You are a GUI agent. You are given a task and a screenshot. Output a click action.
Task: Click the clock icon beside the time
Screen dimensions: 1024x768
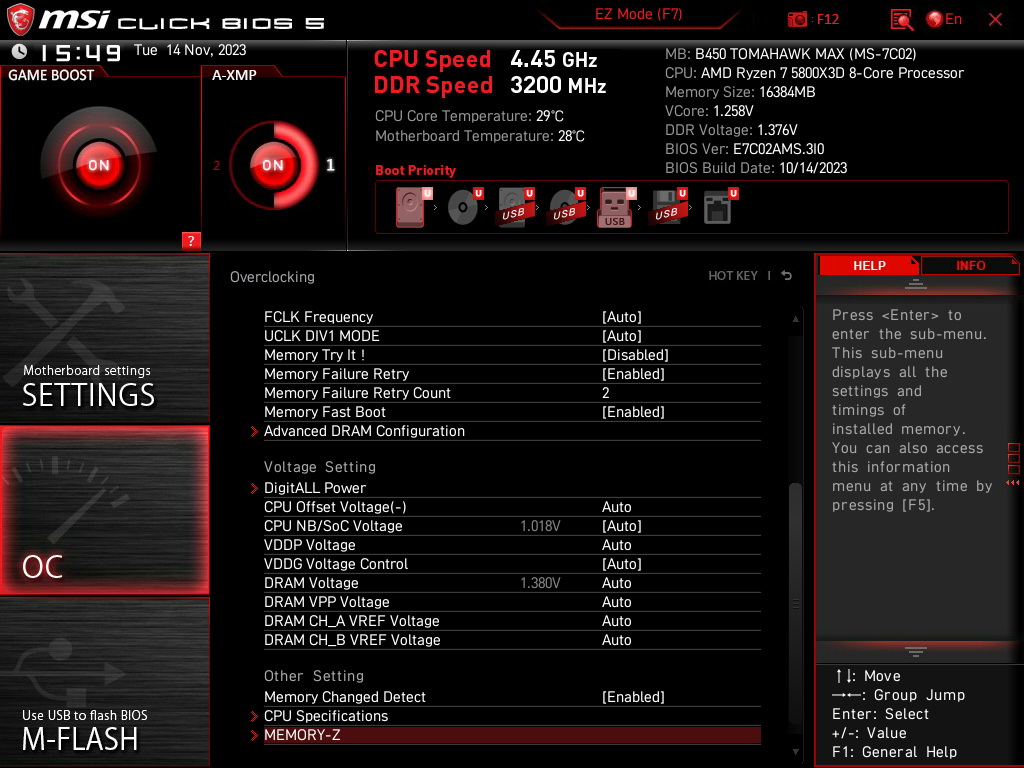pos(20,51)
